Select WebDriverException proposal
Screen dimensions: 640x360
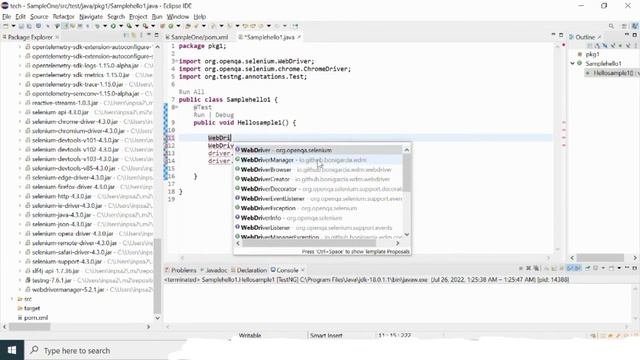coord(318,208)
